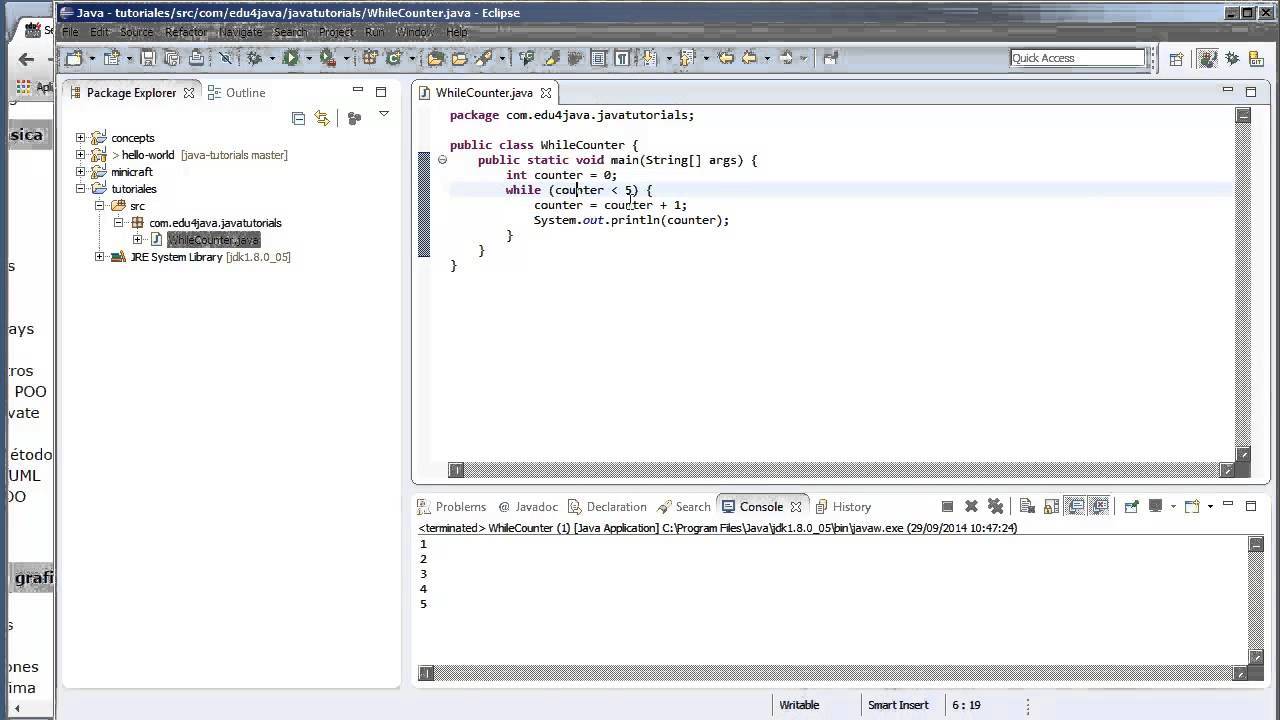Click the Print icon in toolbar

196,58
